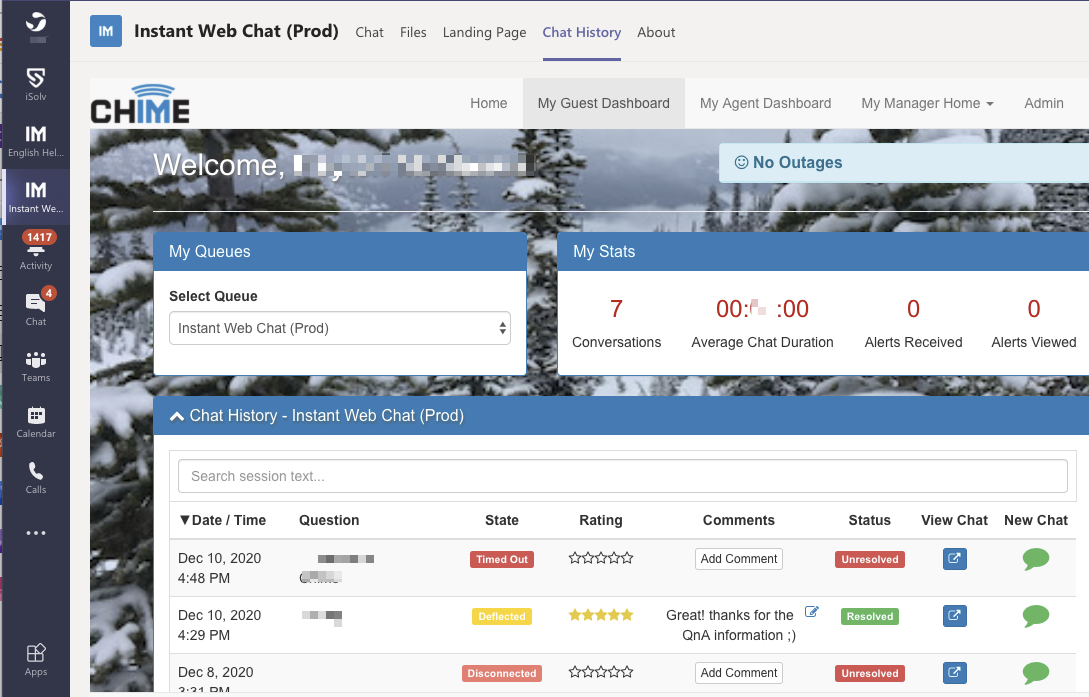Viewport: 1089px width, 697px height.
Task: View chat for Dec 10 4:29 PM row
Action: 954,616
